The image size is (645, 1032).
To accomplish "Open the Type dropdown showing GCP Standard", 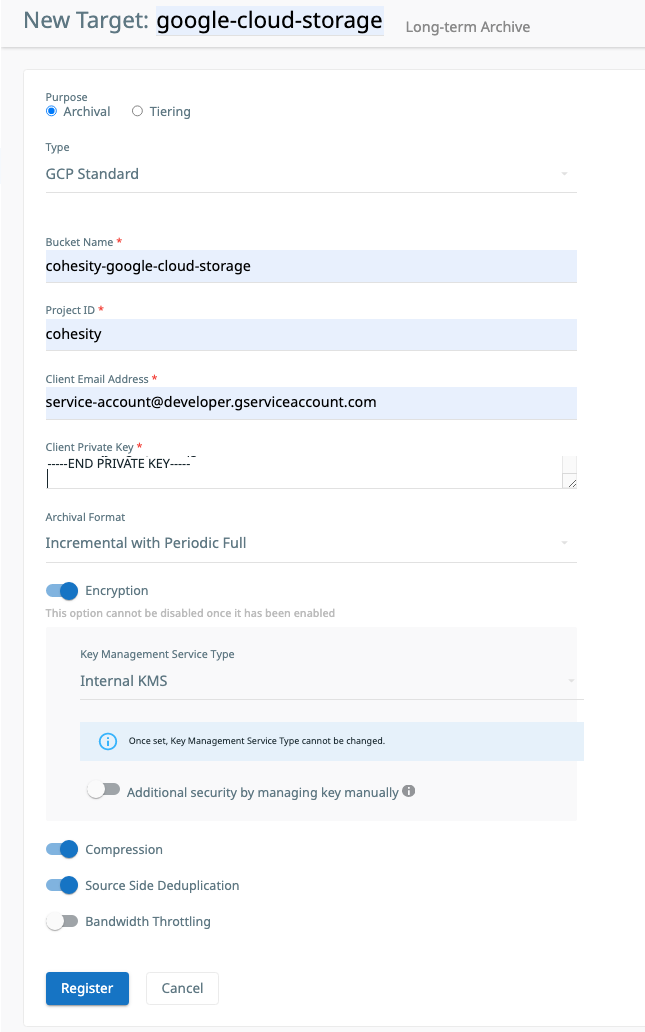I will [x=310, y=174].
